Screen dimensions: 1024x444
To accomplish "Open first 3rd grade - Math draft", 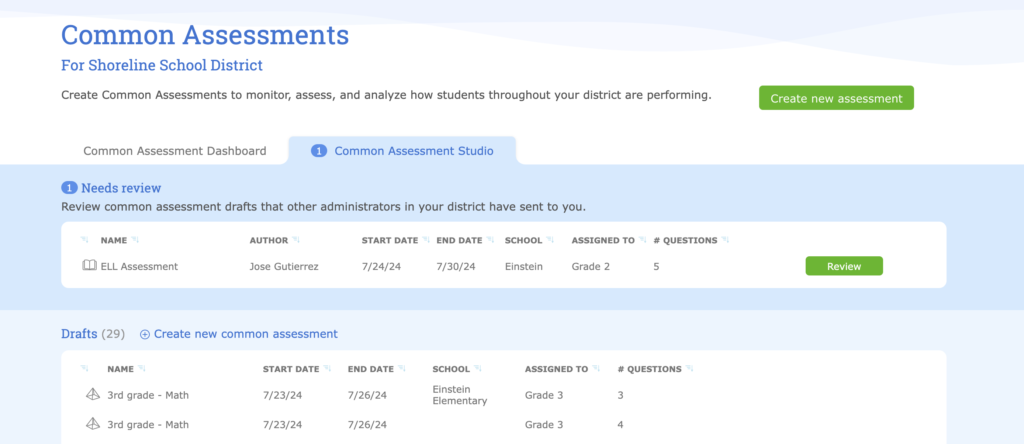I will pos(148,394).
